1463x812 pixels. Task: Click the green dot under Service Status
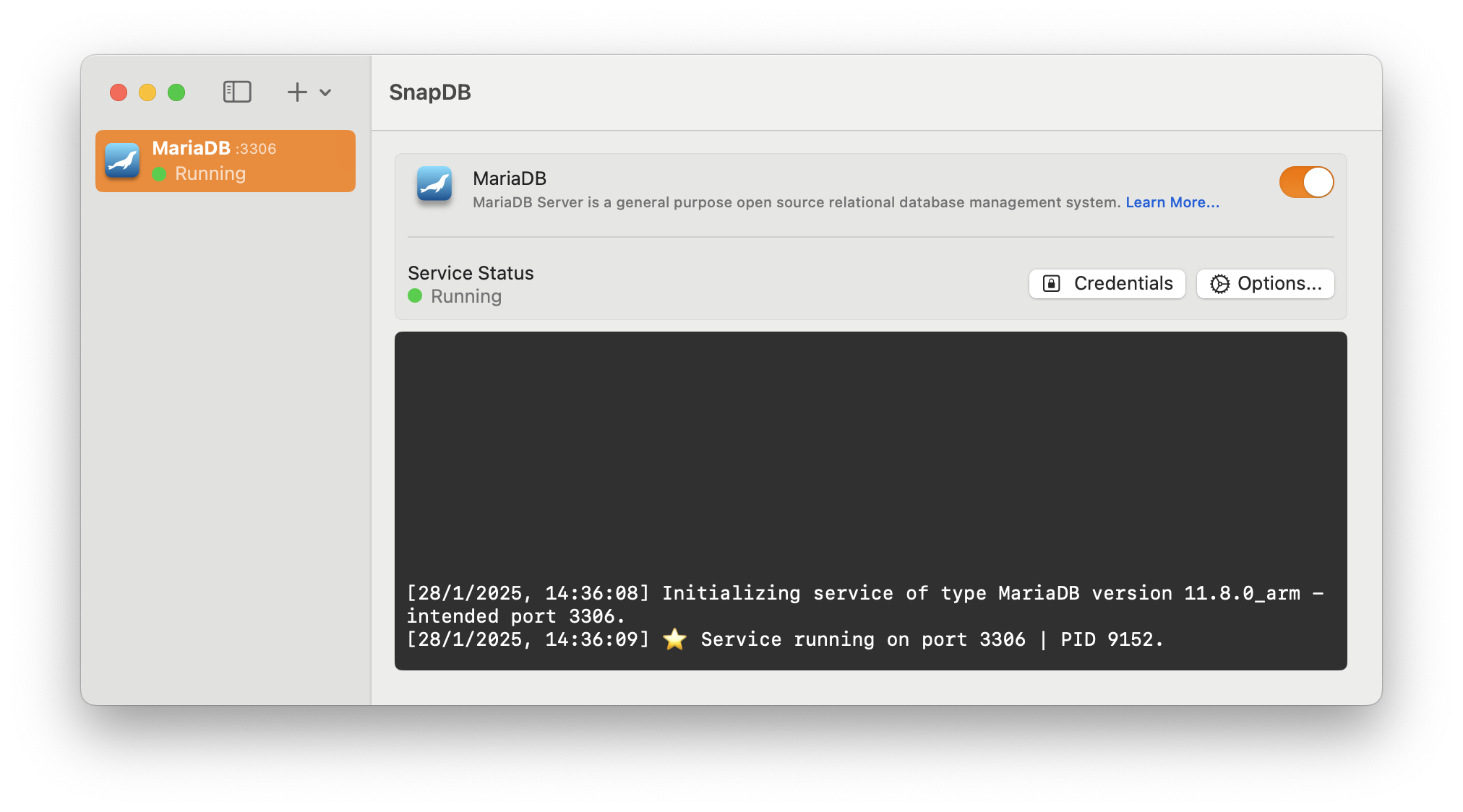(415, 296)
